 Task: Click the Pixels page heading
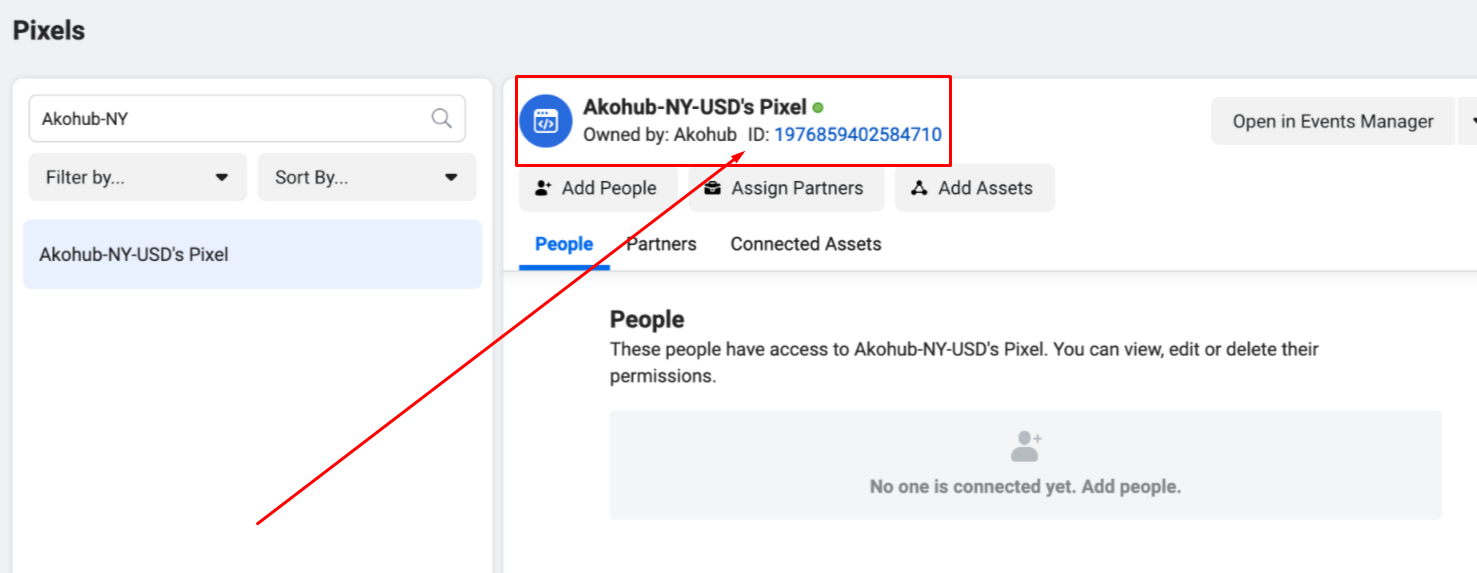pos(49,31)
